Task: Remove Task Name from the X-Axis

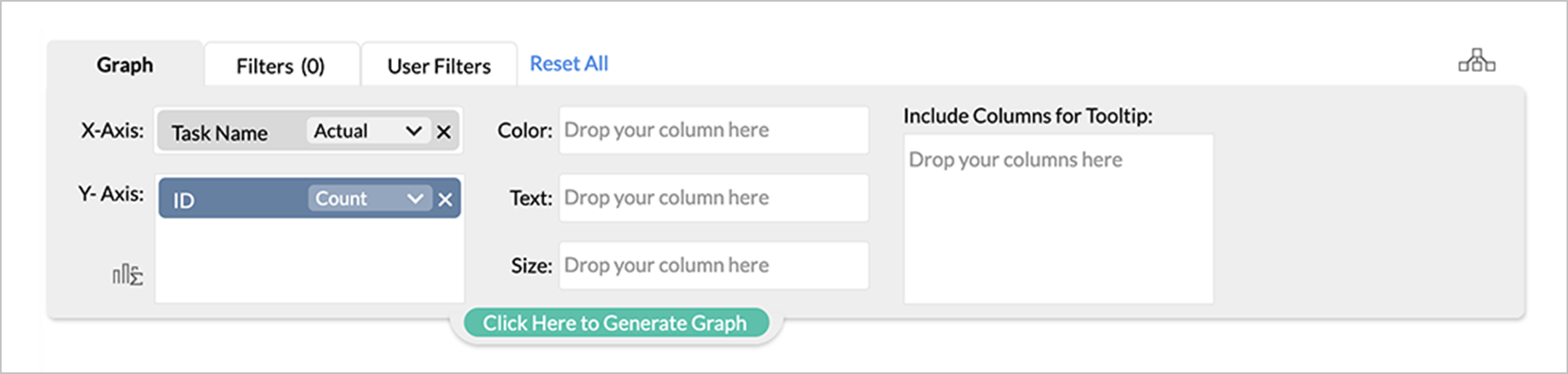Action: click(444, 132)
